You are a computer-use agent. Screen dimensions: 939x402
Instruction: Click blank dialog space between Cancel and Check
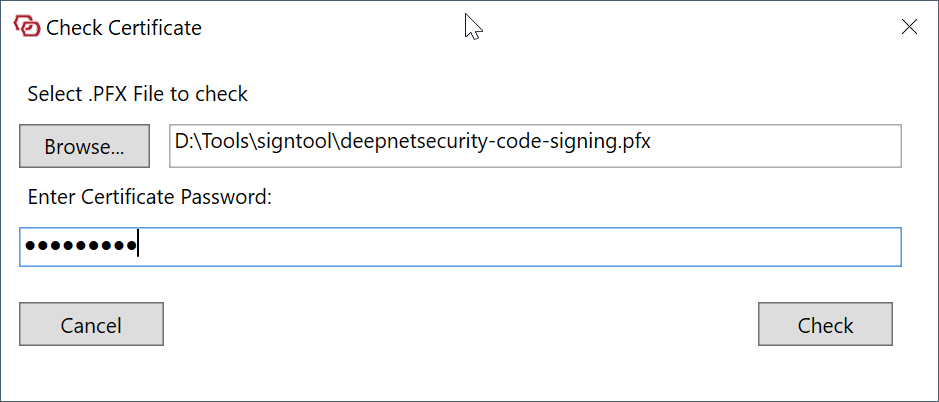(460, 325)
